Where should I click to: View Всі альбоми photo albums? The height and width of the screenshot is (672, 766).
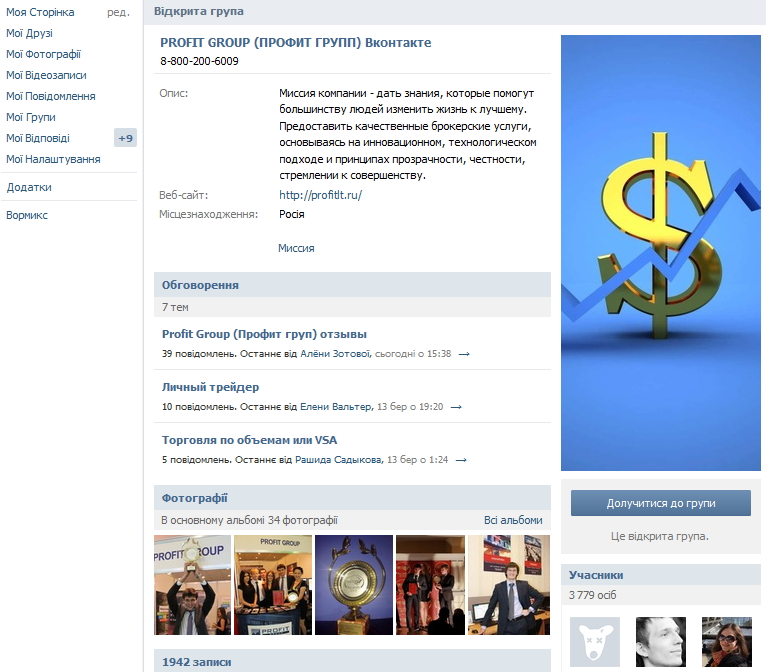point(513,520)
